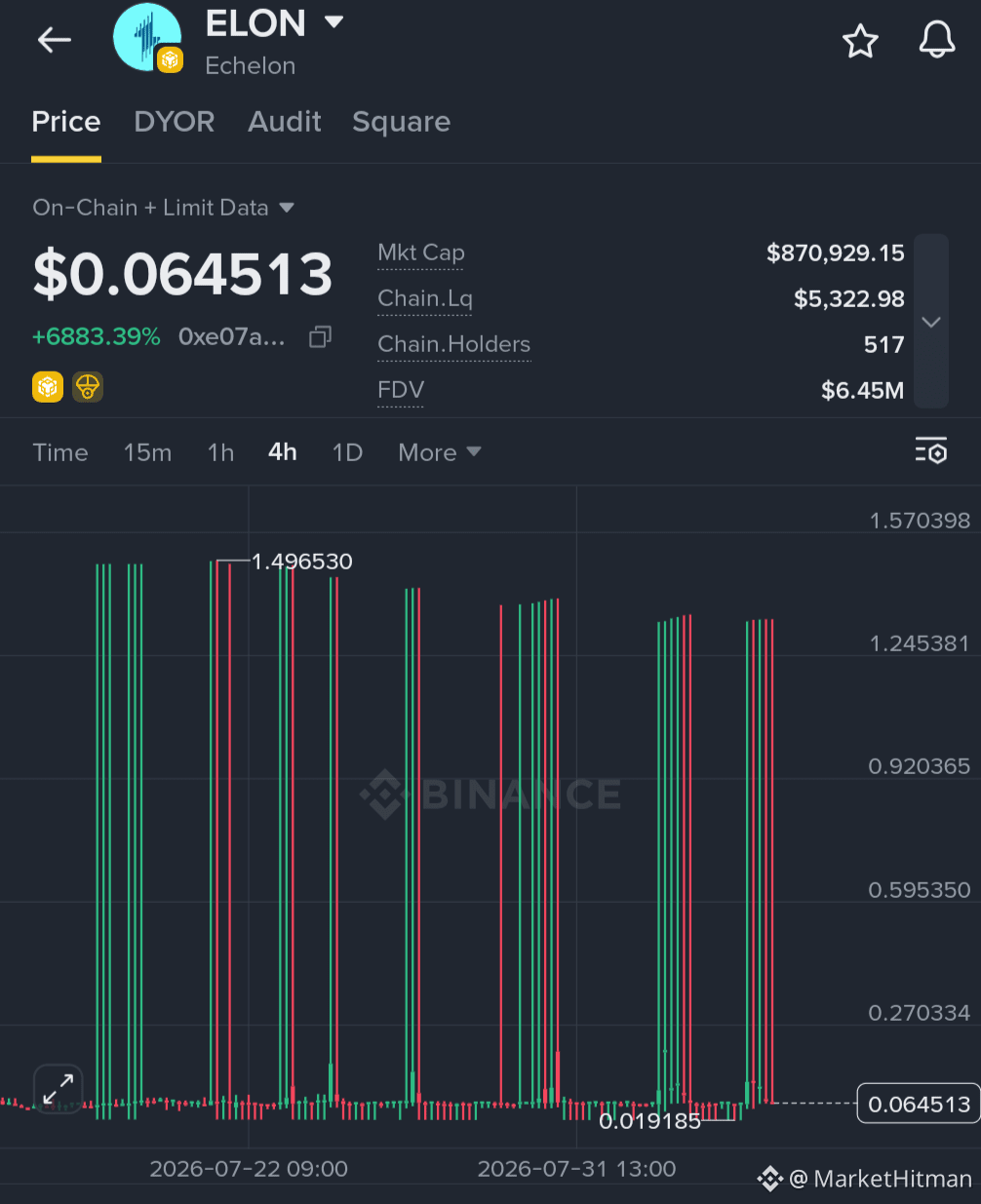Open the Audit tab

[285, 122]
